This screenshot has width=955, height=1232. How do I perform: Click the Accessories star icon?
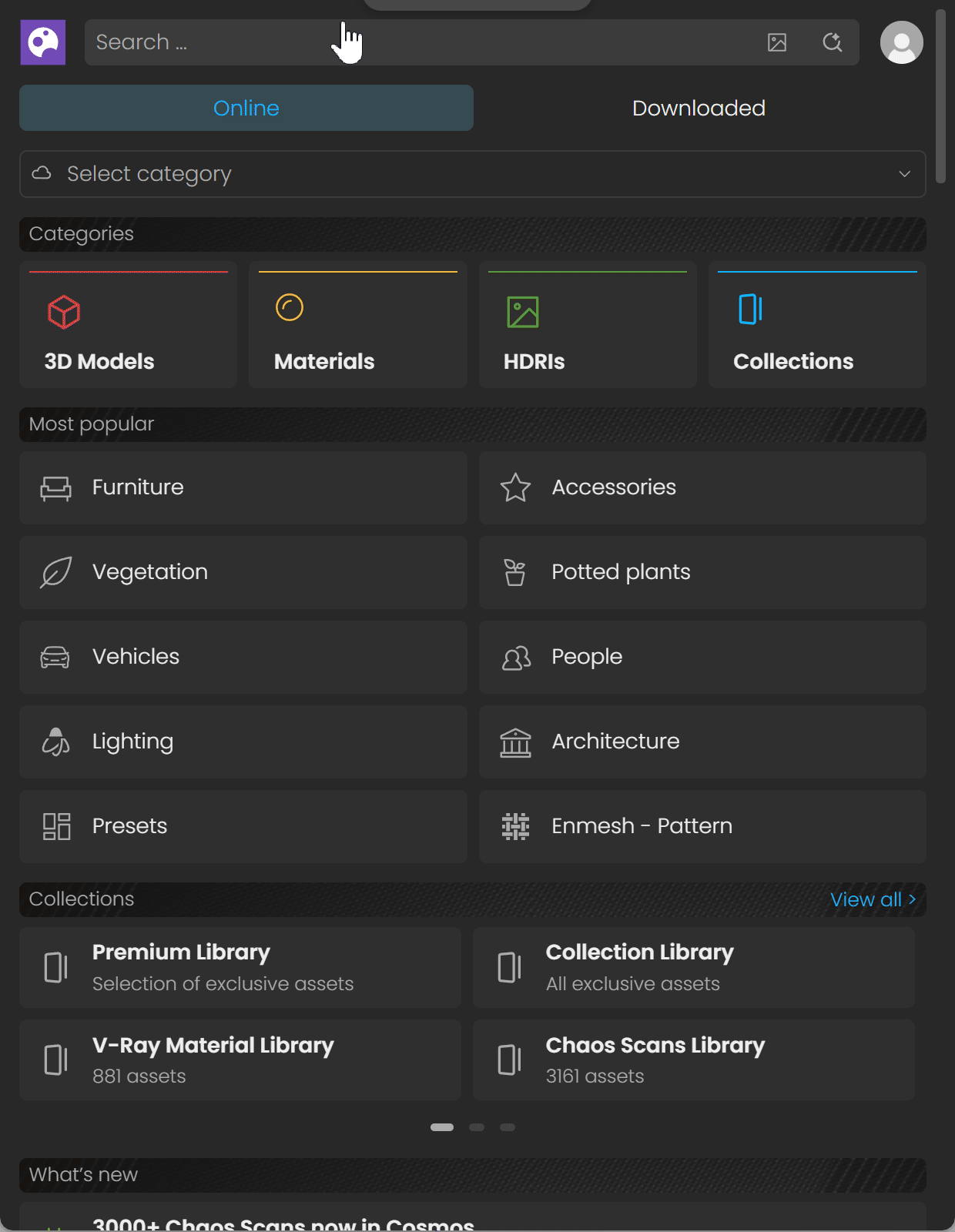click(515, 487)
